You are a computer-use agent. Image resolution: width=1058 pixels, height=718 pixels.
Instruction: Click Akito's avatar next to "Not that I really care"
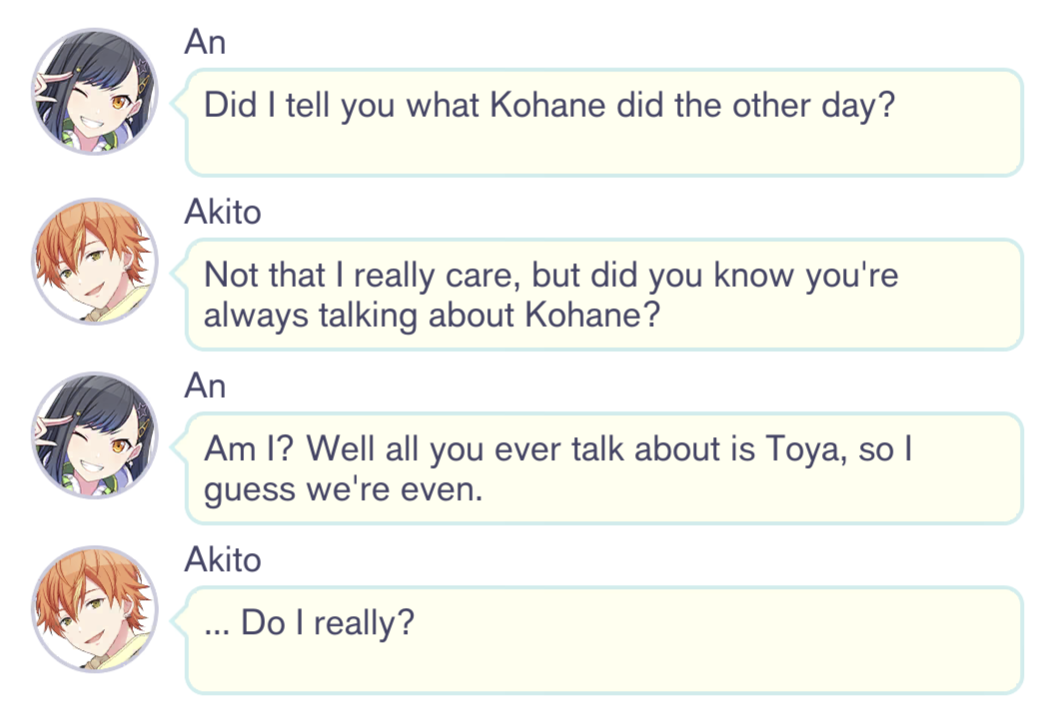click(x=95, y=262)
